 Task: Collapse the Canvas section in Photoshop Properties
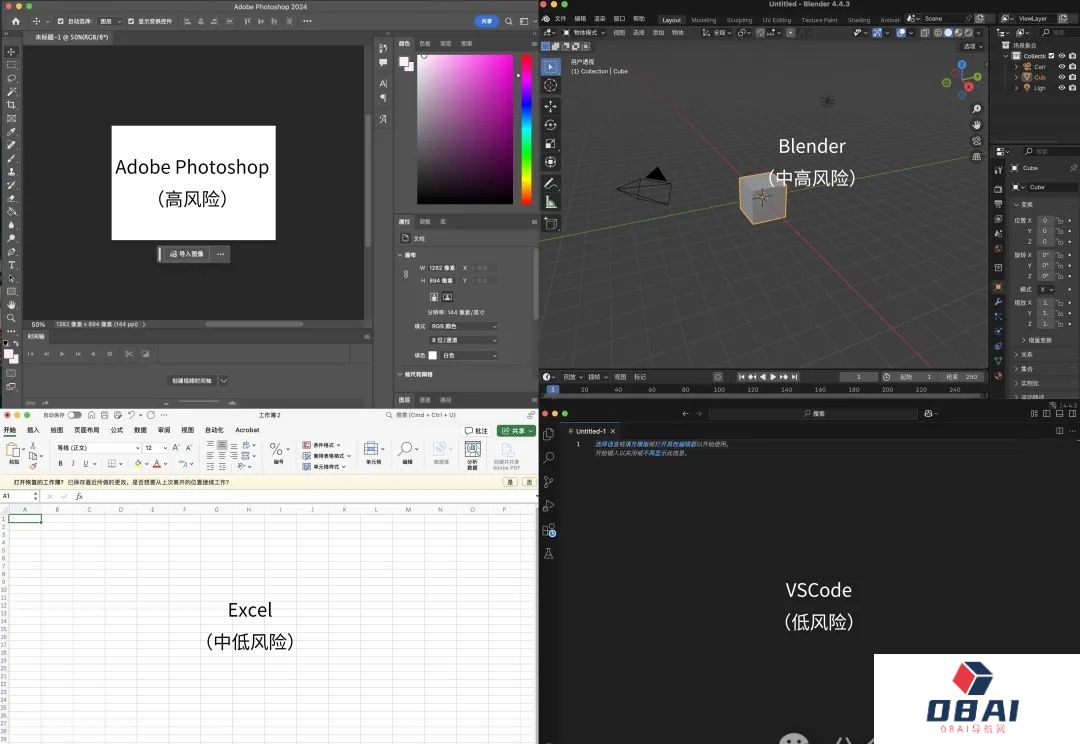coord(400,255)
